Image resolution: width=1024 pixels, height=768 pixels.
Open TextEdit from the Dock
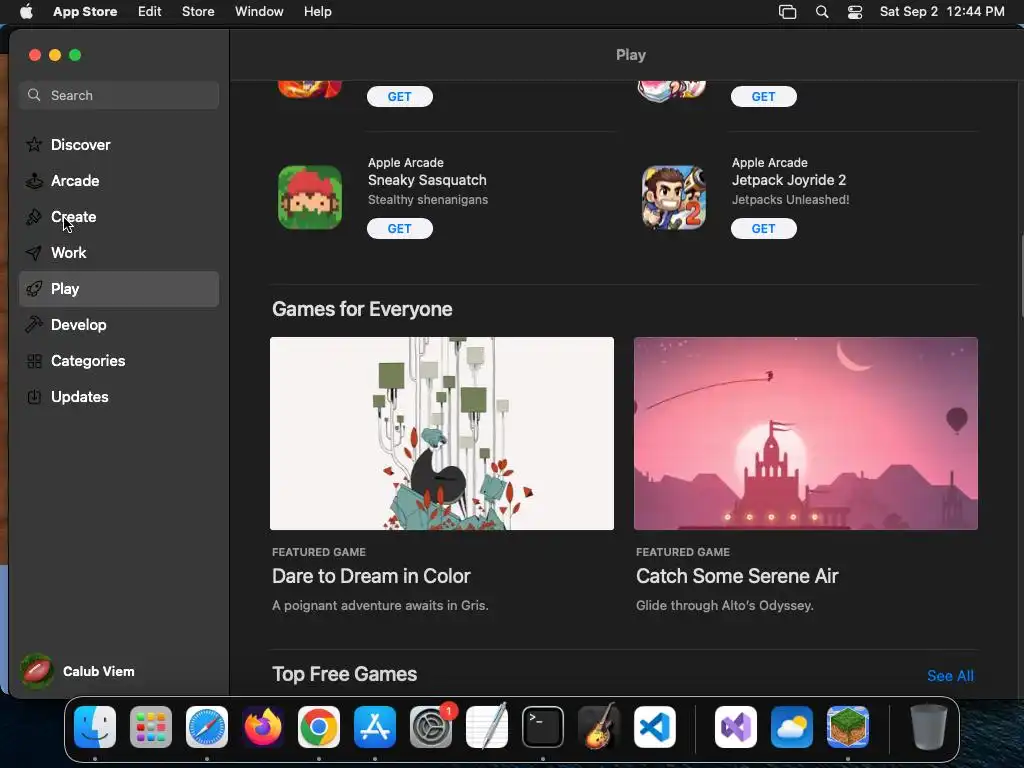pos(487,727)
